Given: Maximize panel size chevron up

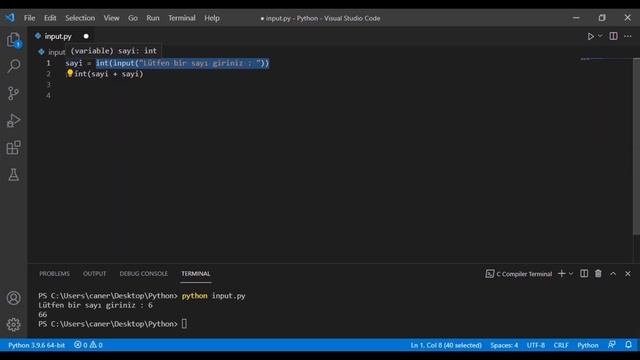Looking at the screenshot, I should tap(613, 273).
